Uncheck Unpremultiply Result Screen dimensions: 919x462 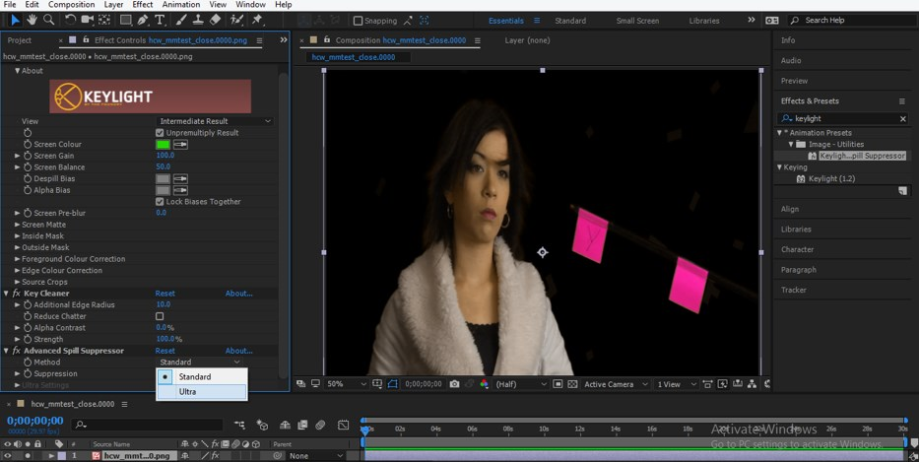click(159, 133)
